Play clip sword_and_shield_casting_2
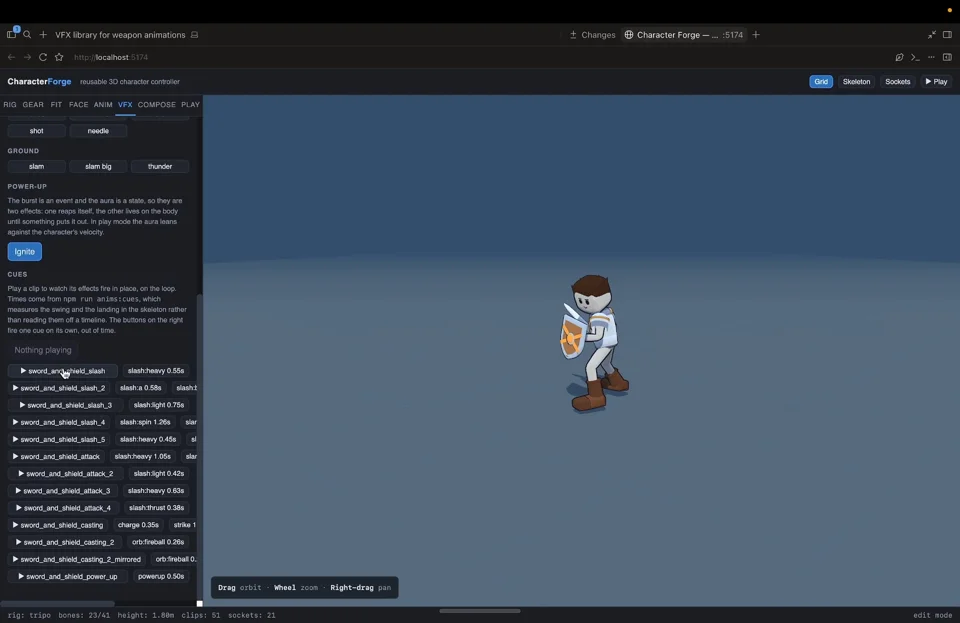960x623 pixels. tap(65, 542)
